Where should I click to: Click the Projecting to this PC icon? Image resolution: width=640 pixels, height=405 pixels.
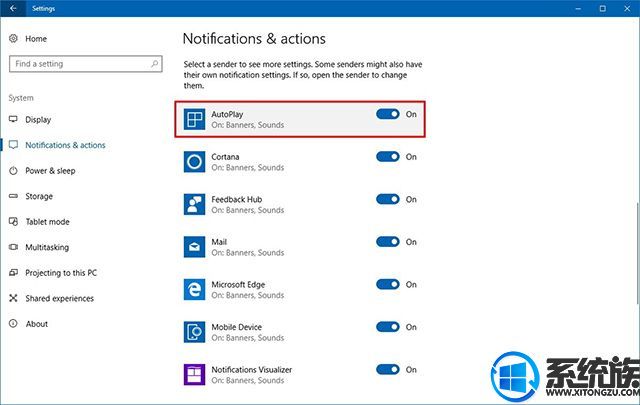click(x=13, y=272)
